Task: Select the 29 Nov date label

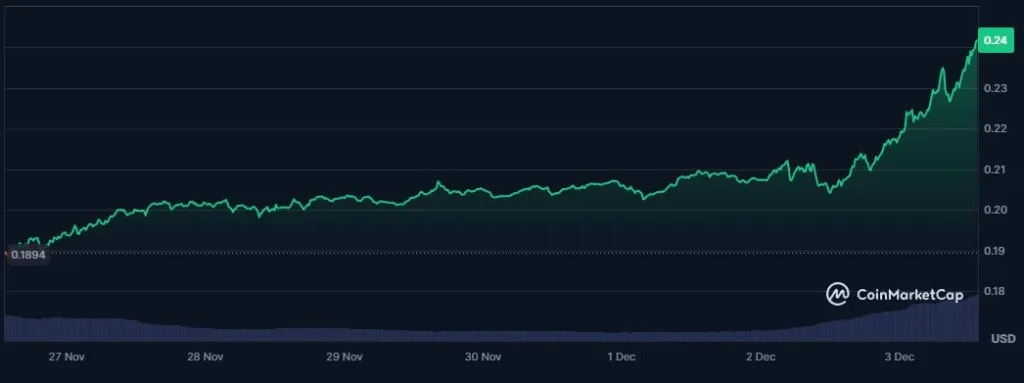Action: [344, 357]
